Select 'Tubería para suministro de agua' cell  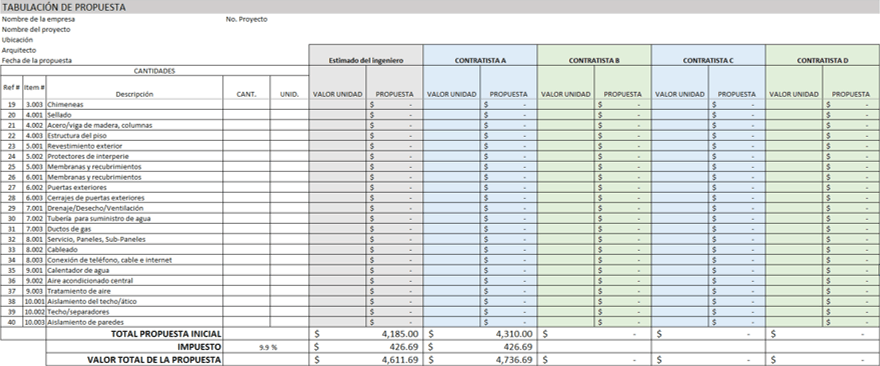134,218
